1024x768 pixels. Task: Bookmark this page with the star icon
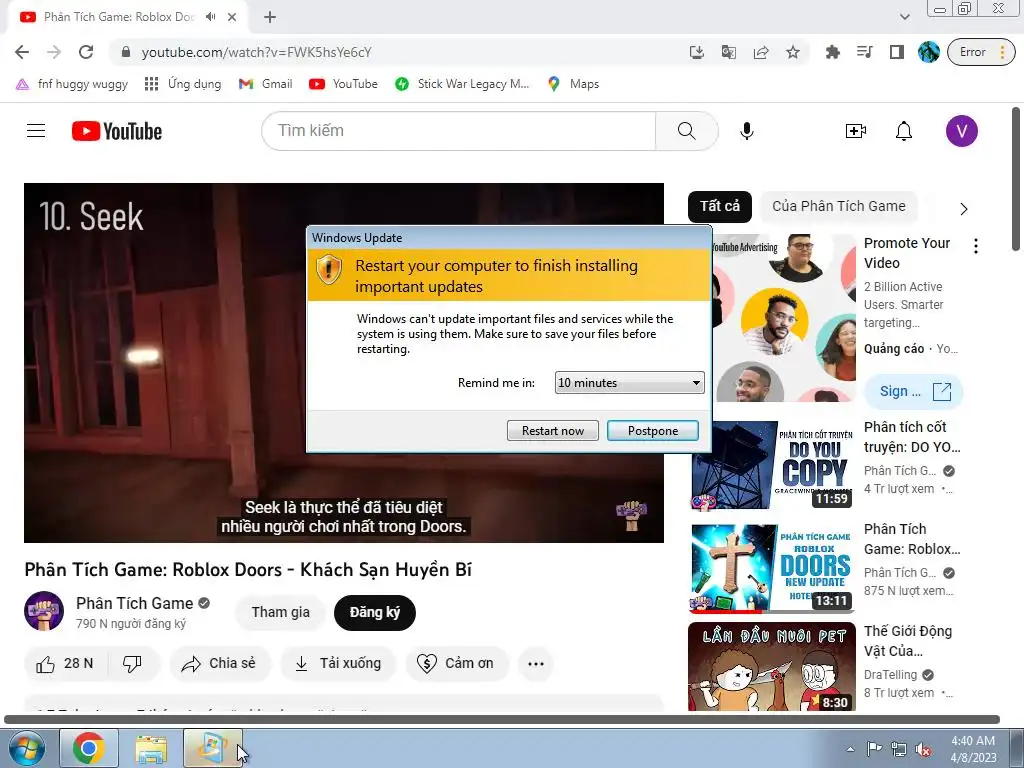pos(793,52)
